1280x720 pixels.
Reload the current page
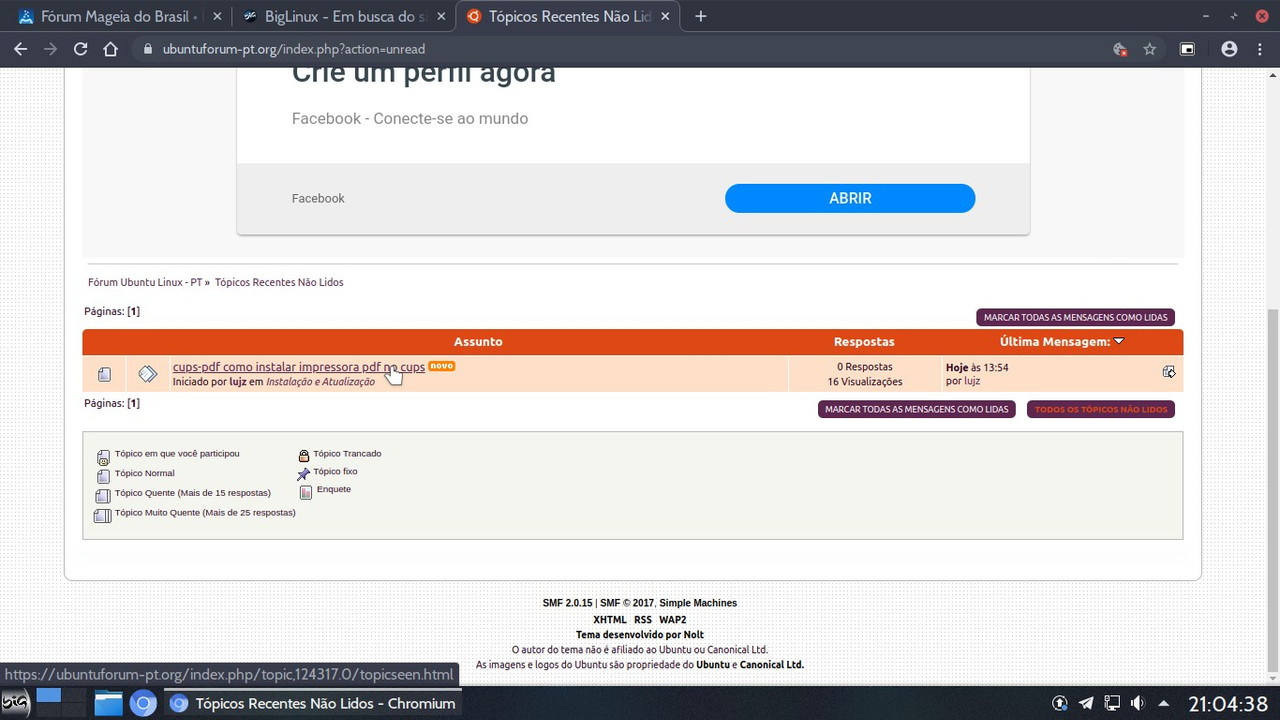coord(81,49)
